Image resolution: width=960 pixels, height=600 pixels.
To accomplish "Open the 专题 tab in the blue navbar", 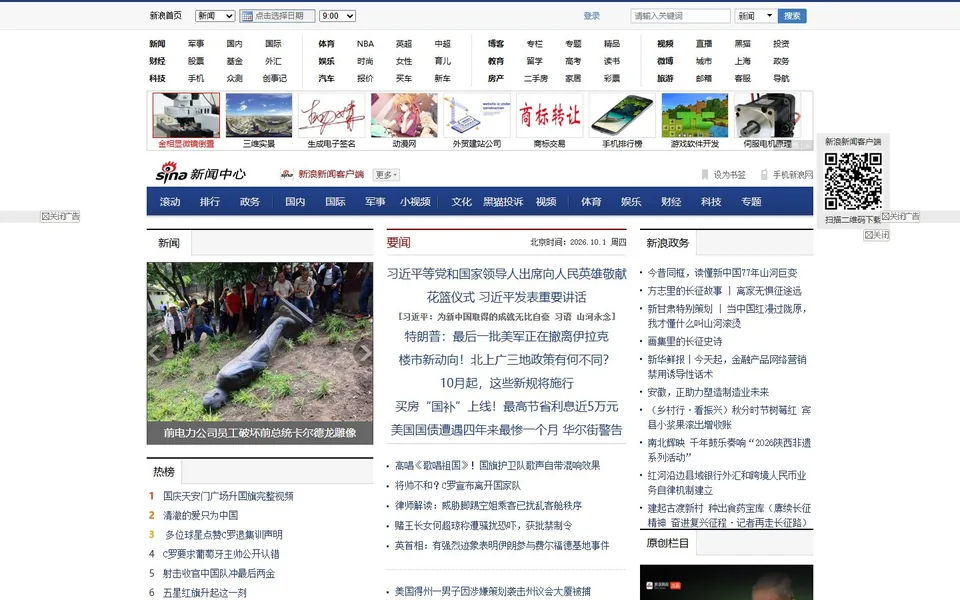I will pos(751,201).
